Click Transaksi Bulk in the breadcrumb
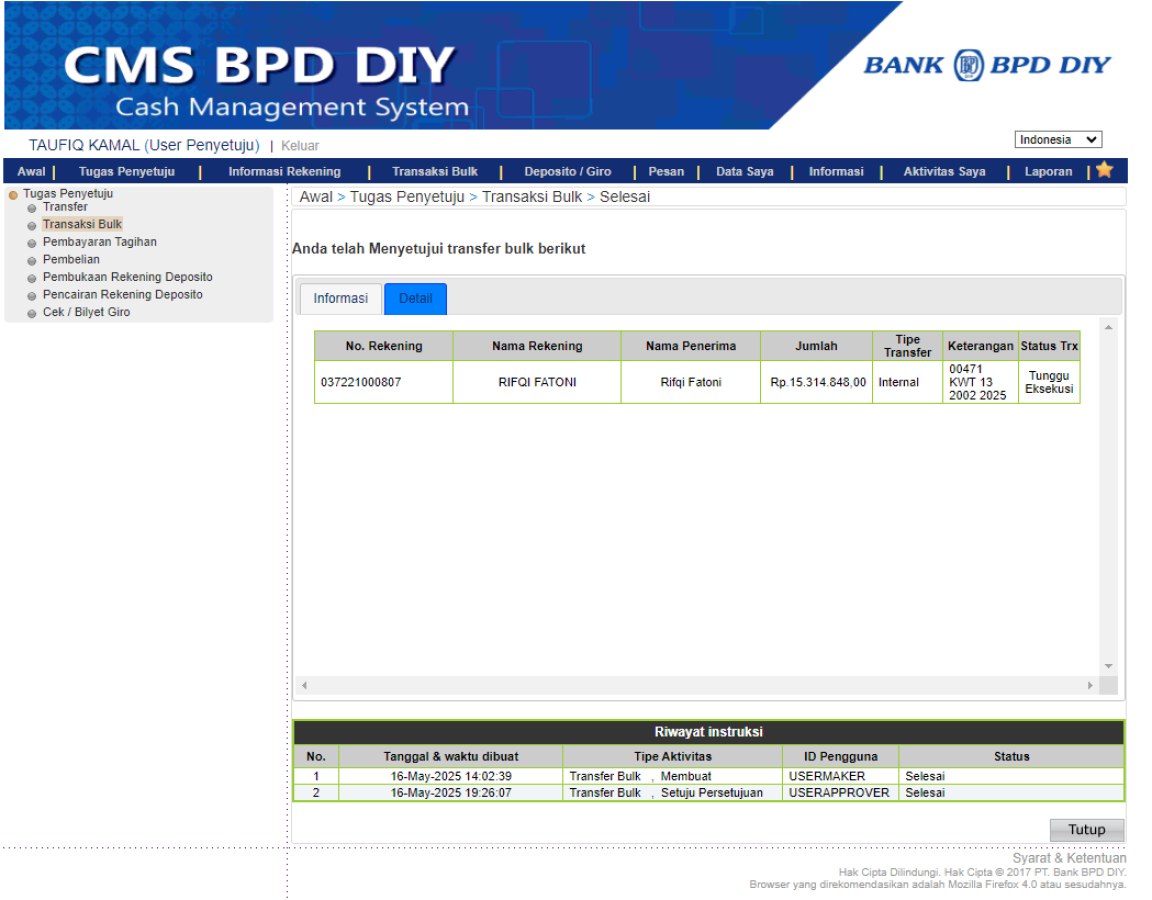The width and height of the screenshot is (1152, 900). 532,197
